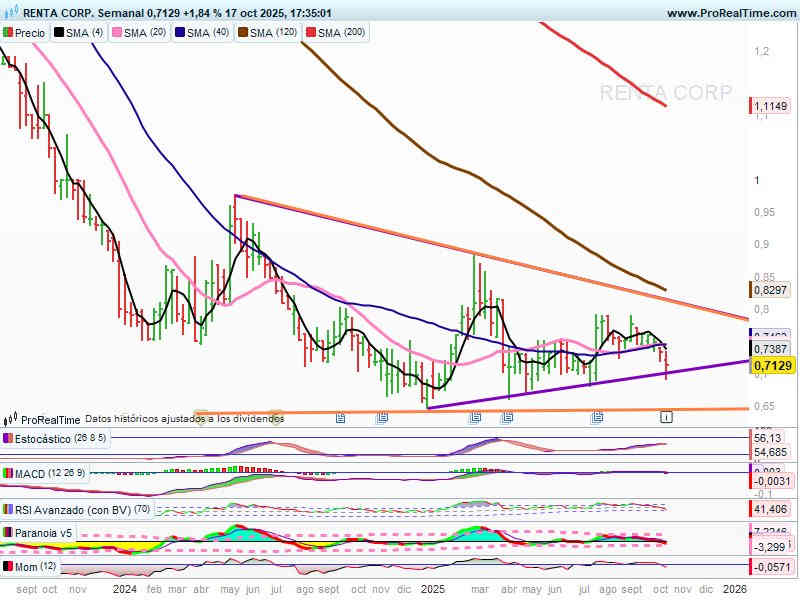Image resolution: width=800 pixels, height=600 pixels.
Task: Click the Estocástico indicator icon
Action: 9,438
